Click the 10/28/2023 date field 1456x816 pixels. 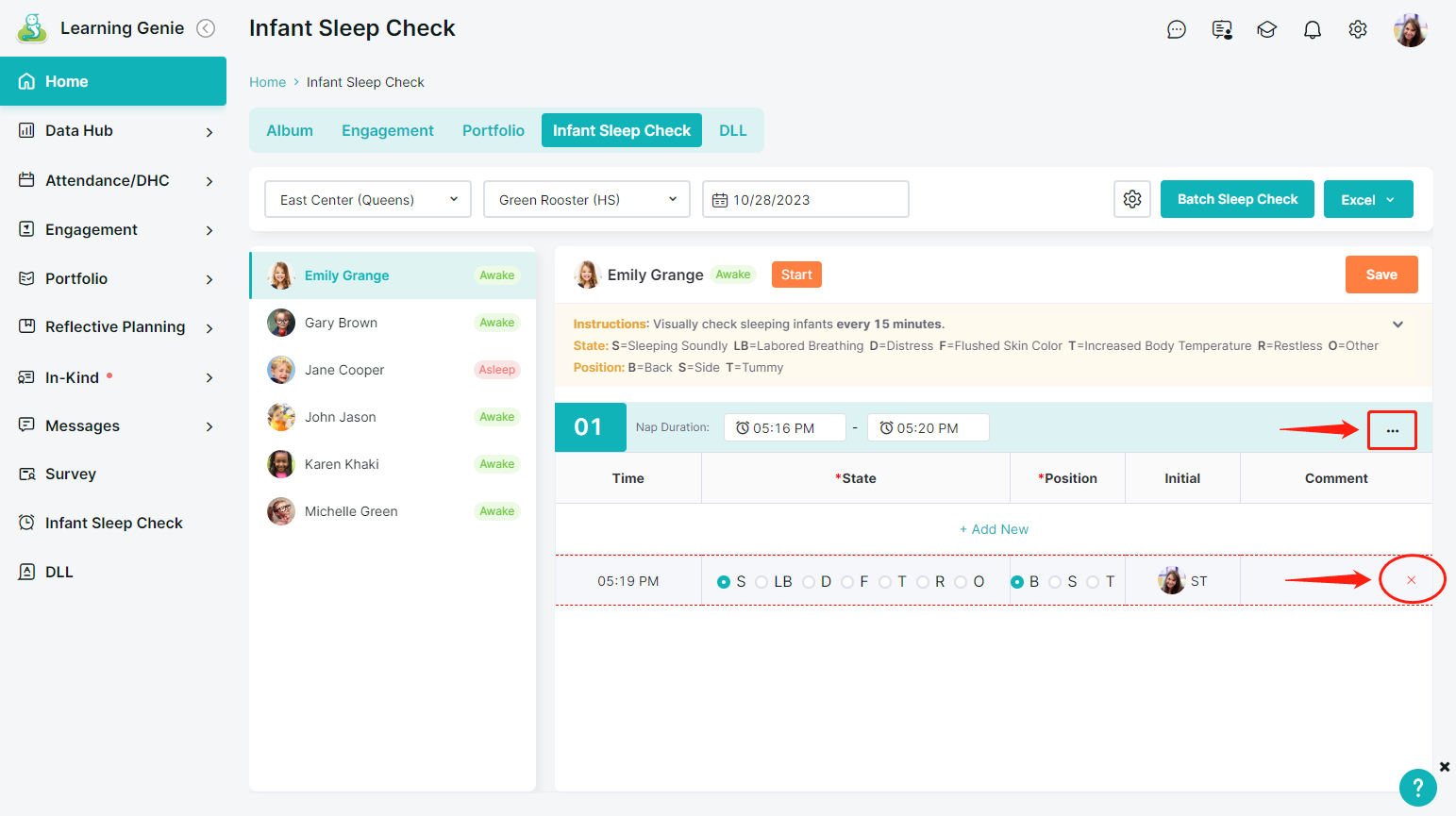[x=805, y=199]
